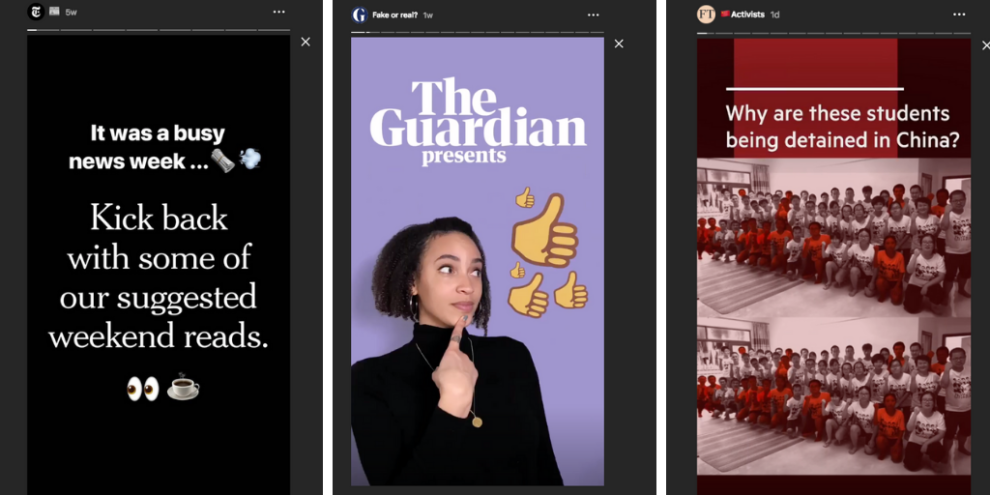Open the FT profile avatar
990x495 pixels.
(x=706, y=14)
